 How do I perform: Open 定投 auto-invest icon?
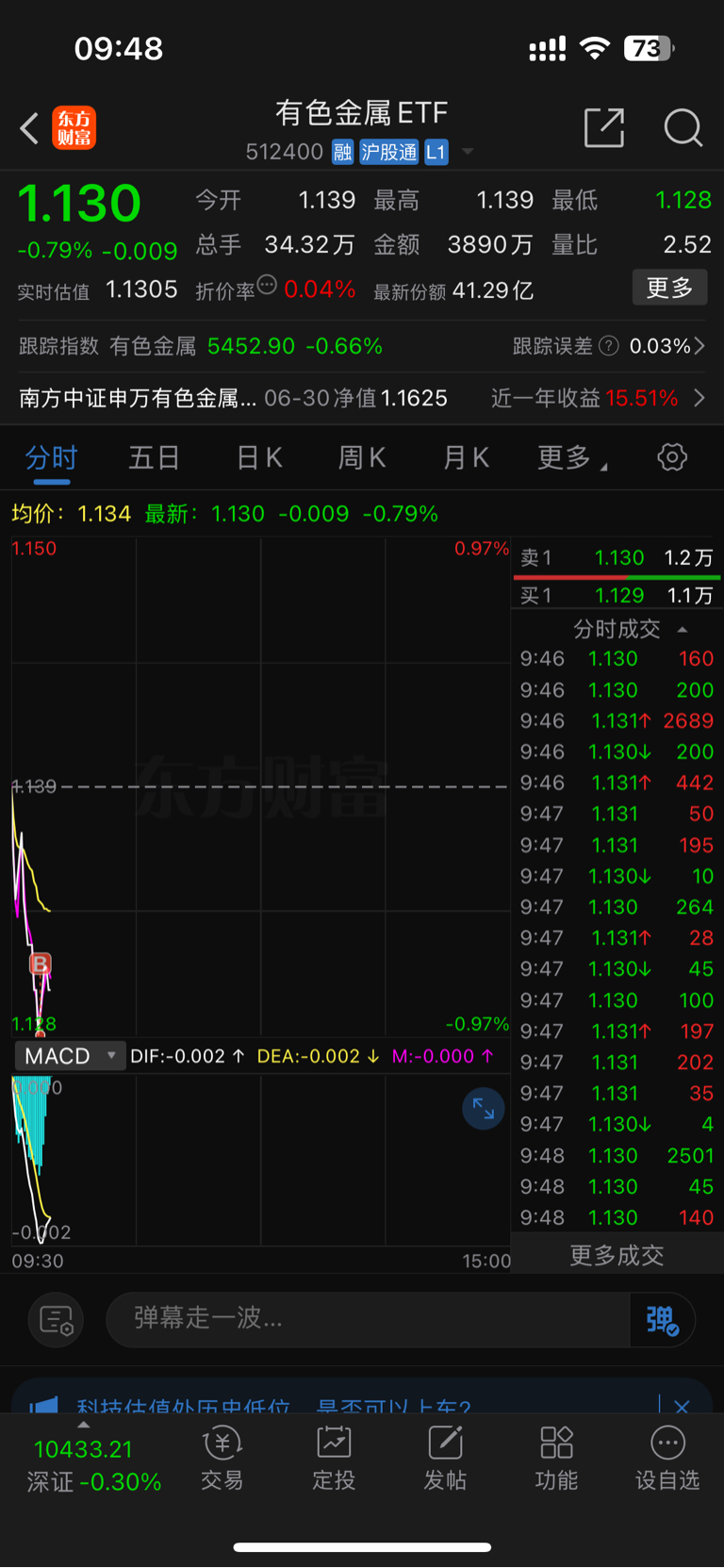[334, 1459]
